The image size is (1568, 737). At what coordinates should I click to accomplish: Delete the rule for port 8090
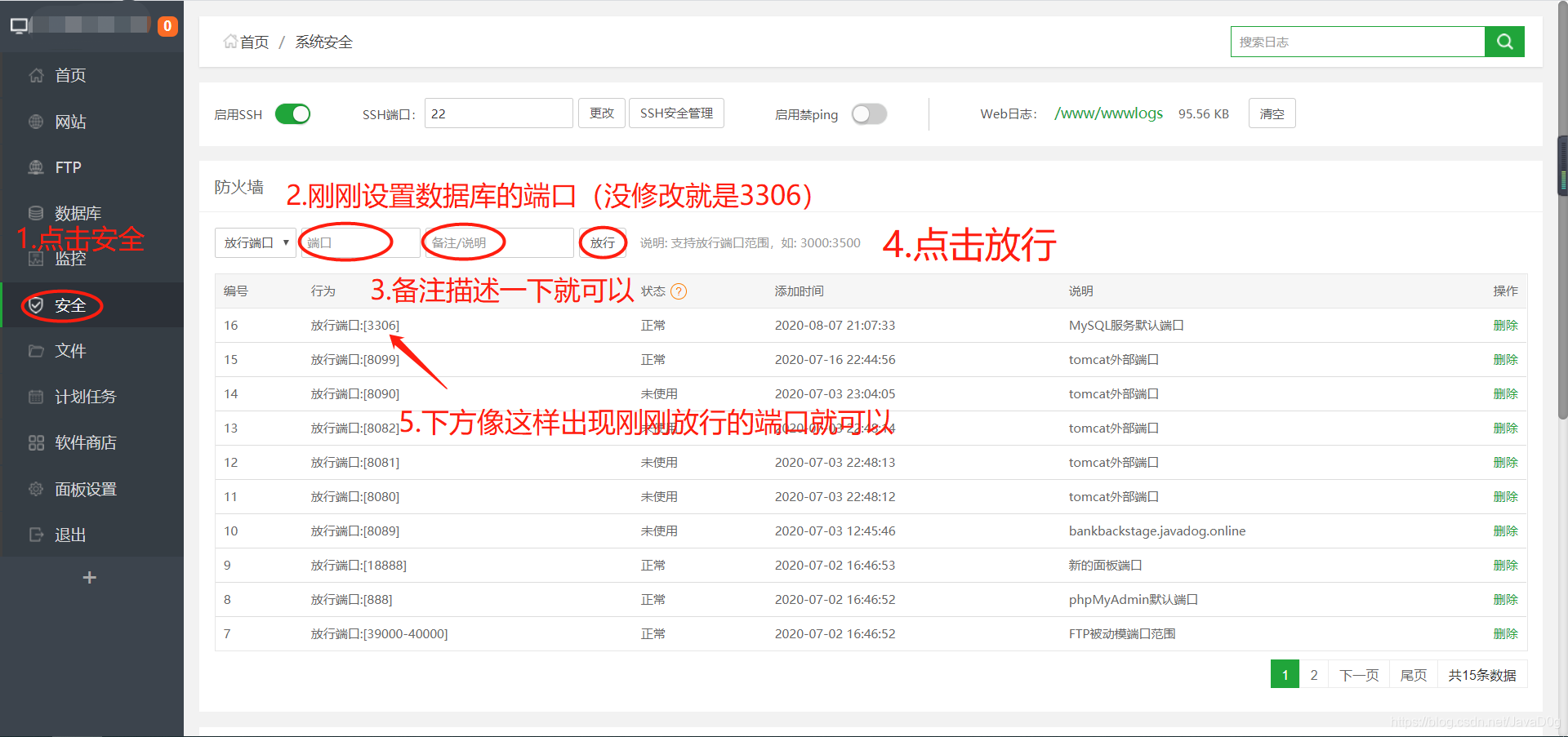[x=1505, y=394]
